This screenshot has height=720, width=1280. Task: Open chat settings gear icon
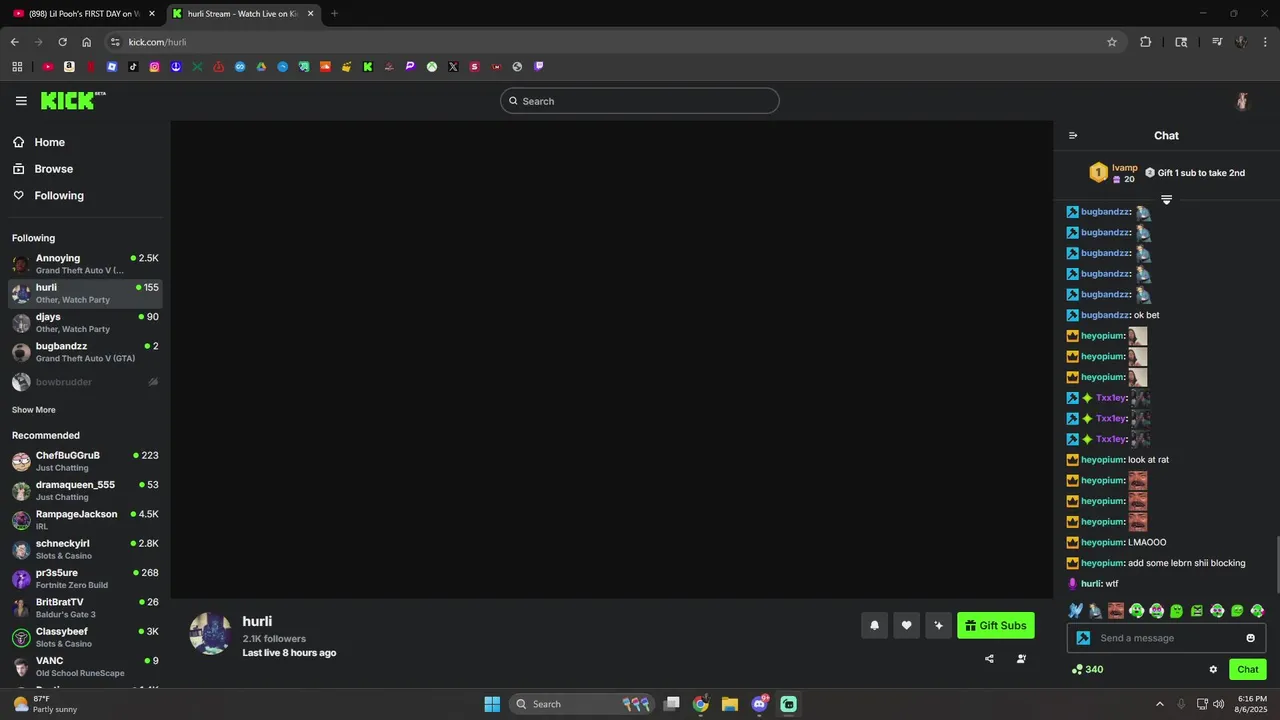(1213, 670)
